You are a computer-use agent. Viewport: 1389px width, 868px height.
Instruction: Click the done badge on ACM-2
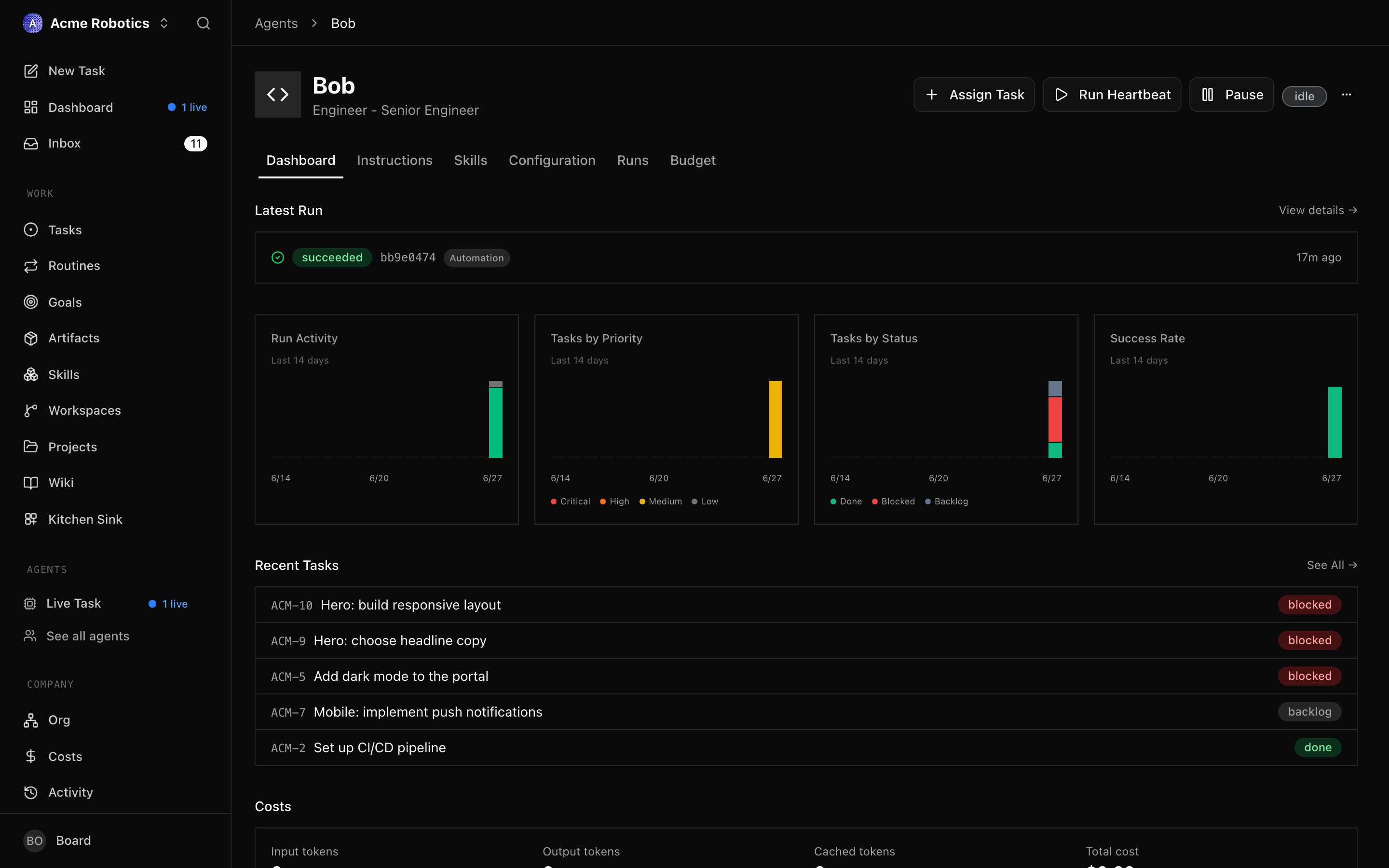[1318, 747]
